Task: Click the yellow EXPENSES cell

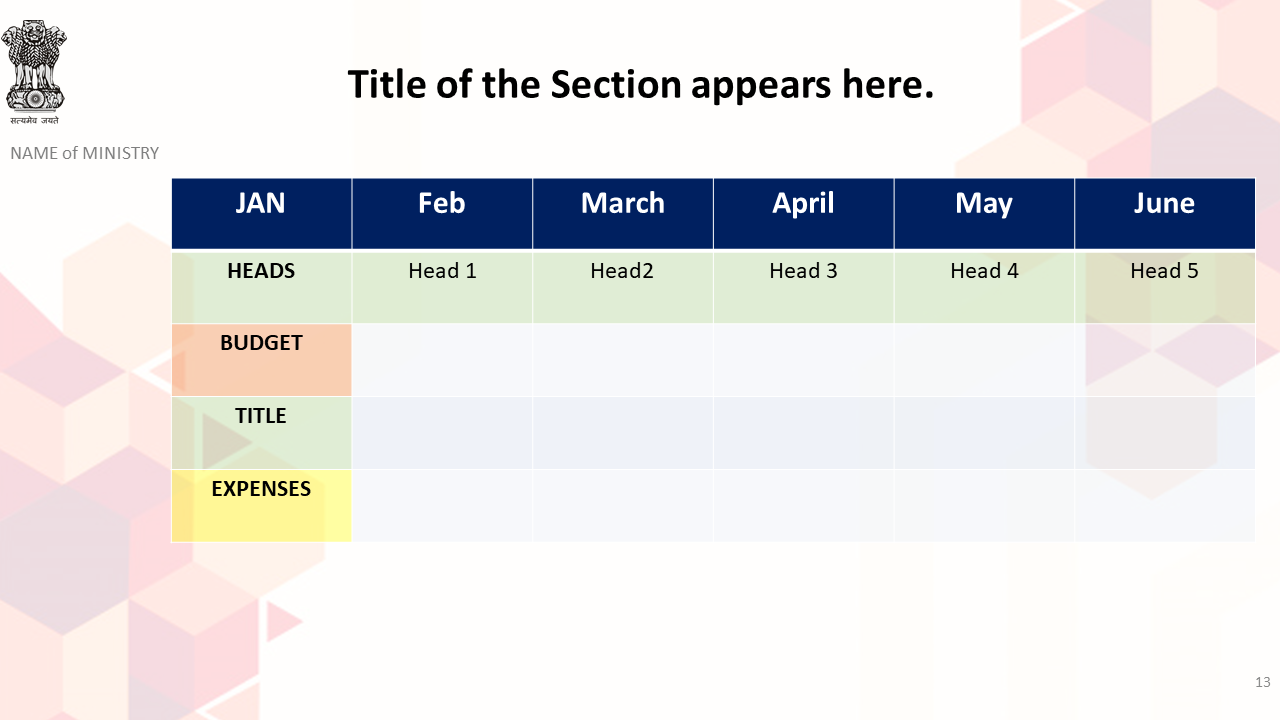Action: pos(261,506)
